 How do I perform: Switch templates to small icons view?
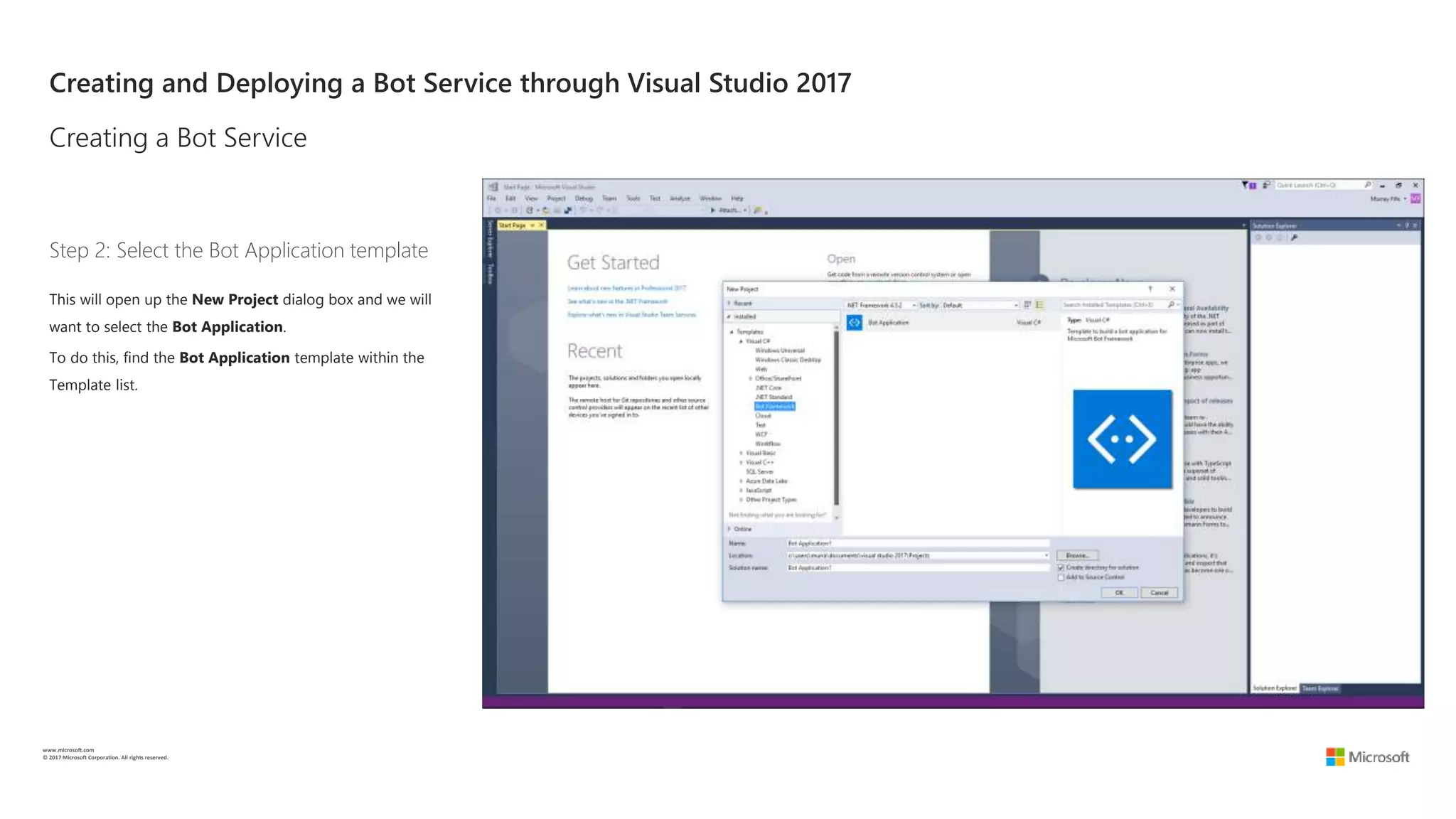click(x=1027, y=305)
